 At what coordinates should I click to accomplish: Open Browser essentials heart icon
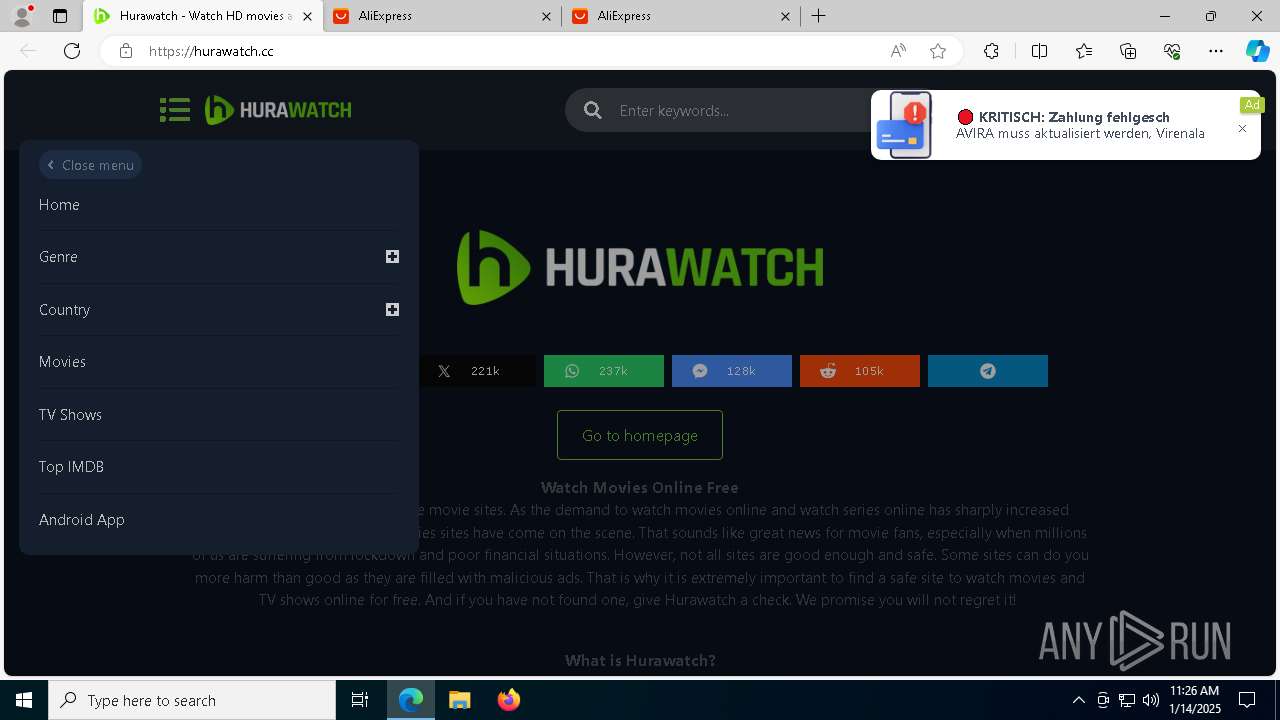[x=1172, y=51]
